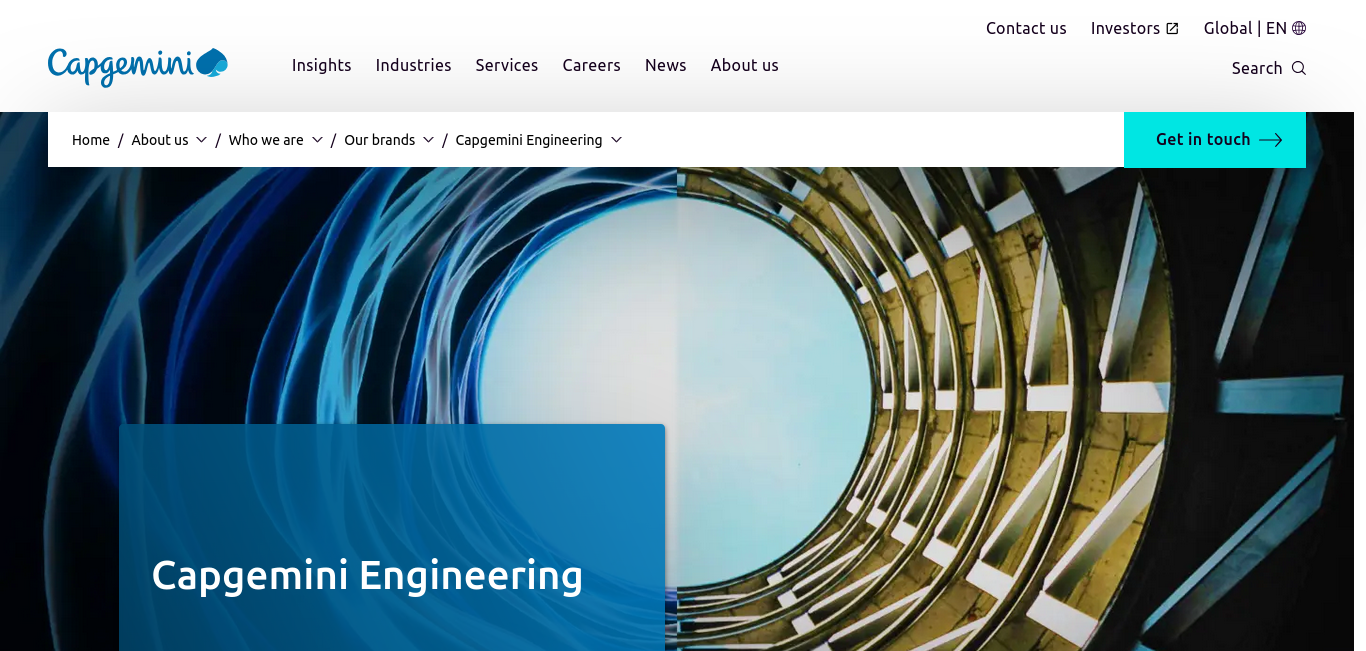
Task: Click the Investors external link icon
Action: pyautogui.click(x=1172, y=28)
